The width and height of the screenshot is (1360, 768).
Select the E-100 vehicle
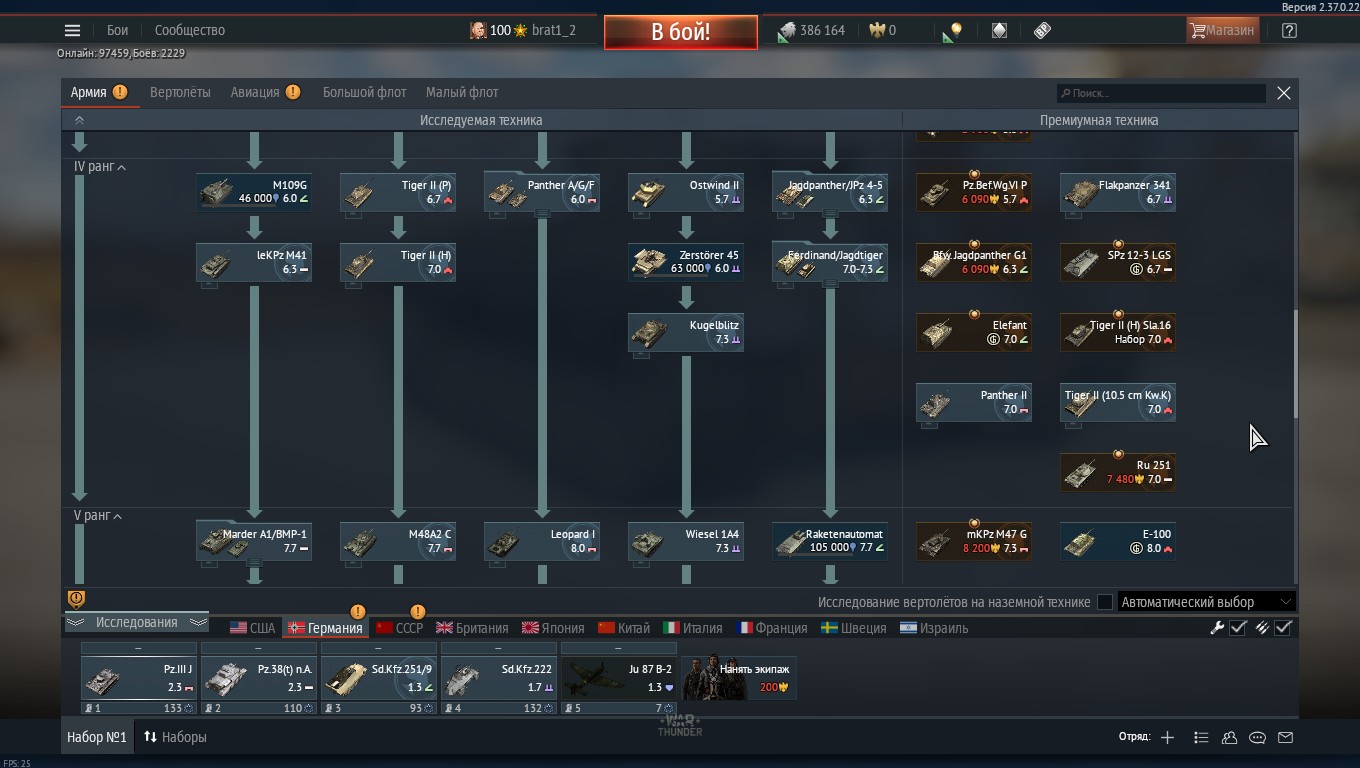[x=1118, y=541]
